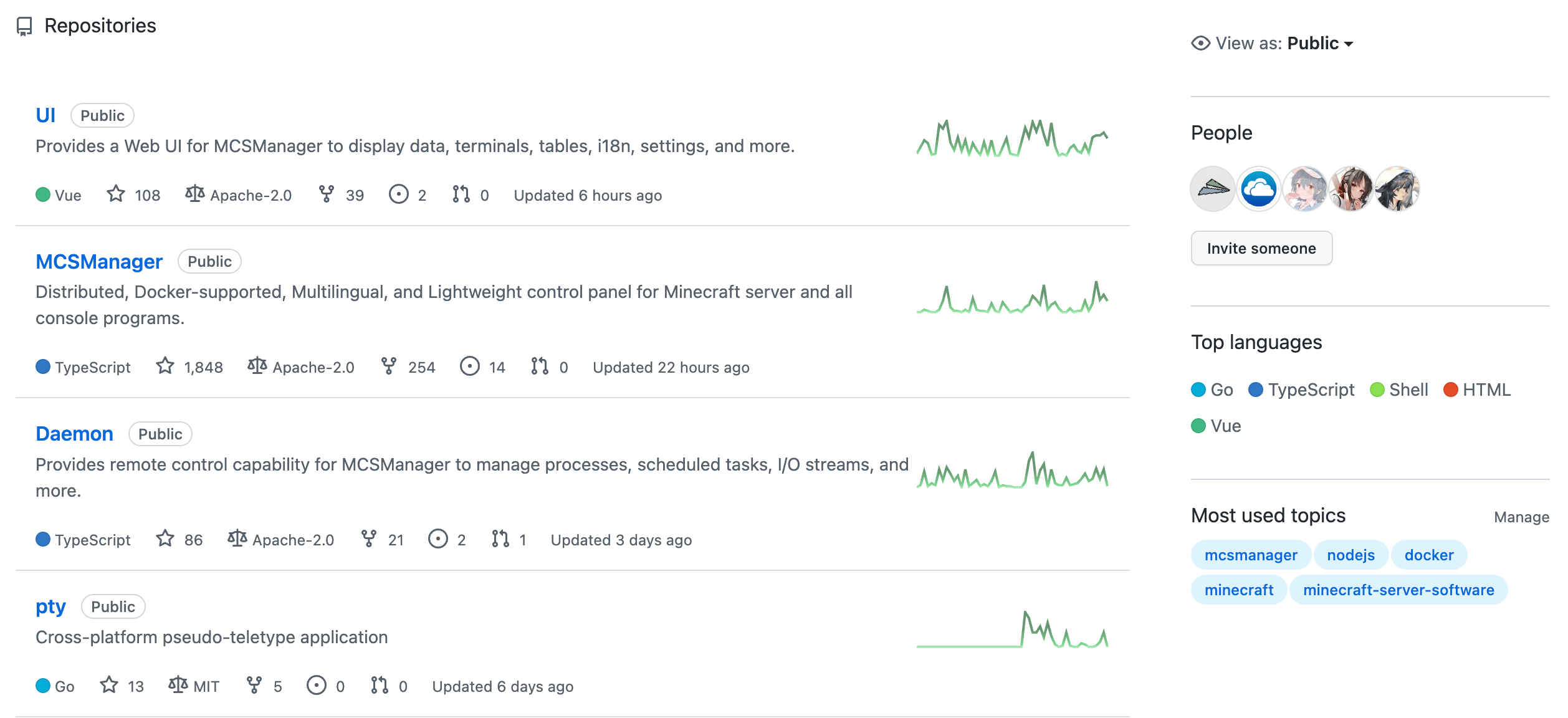
Task: Click the Invite someone button
Action: click(1261, 248)
